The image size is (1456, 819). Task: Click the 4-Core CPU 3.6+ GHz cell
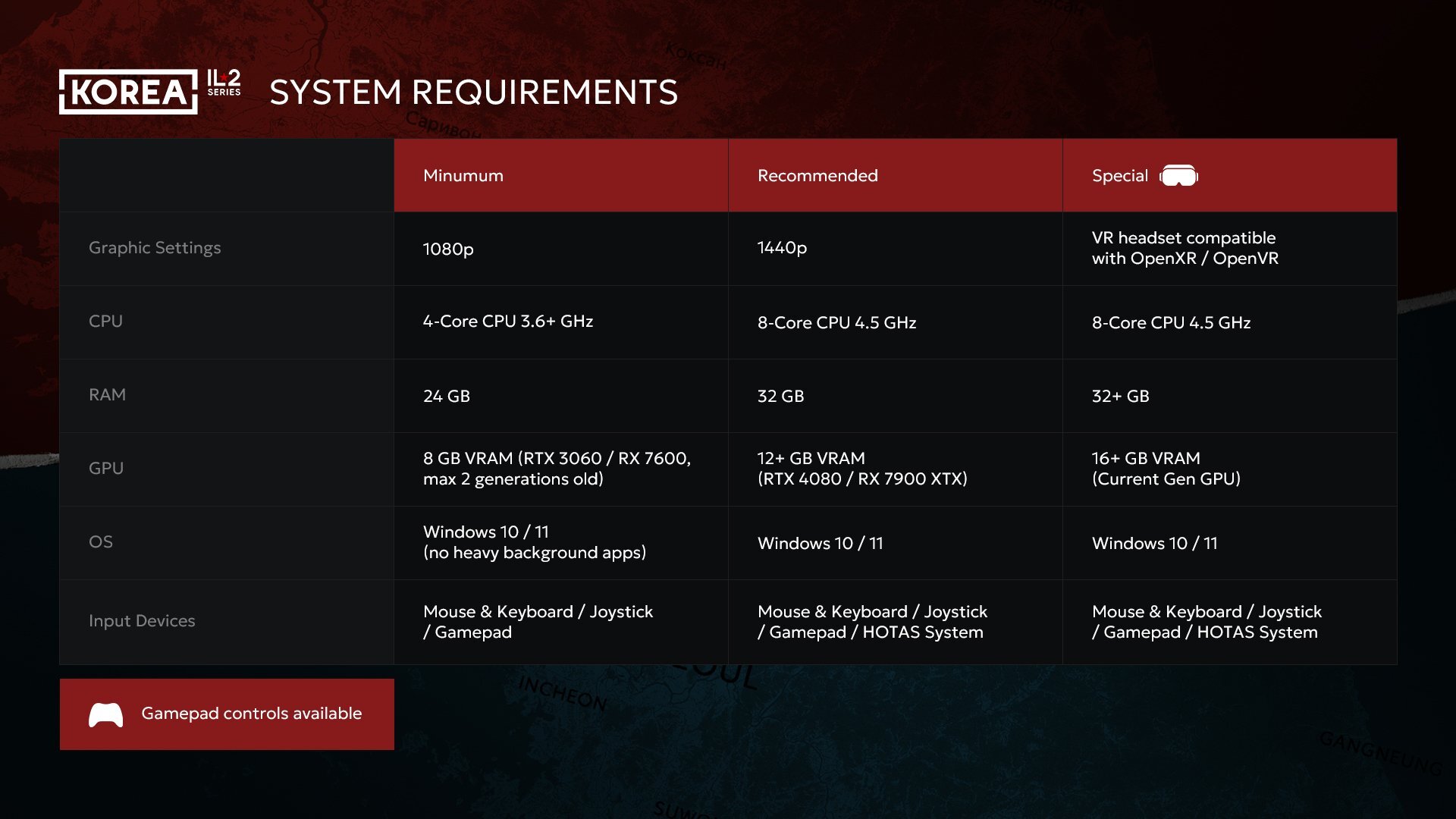508,322
